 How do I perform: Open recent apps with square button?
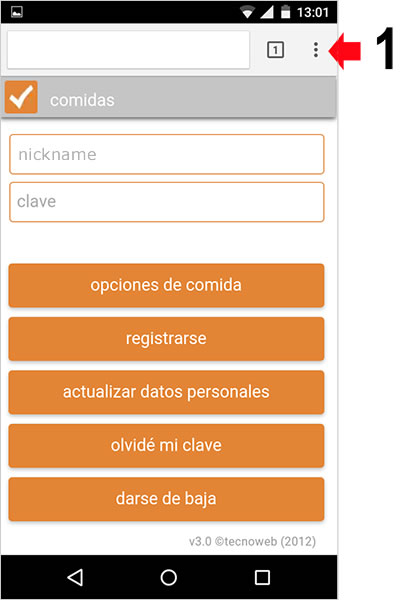click(x=262, y=577)
